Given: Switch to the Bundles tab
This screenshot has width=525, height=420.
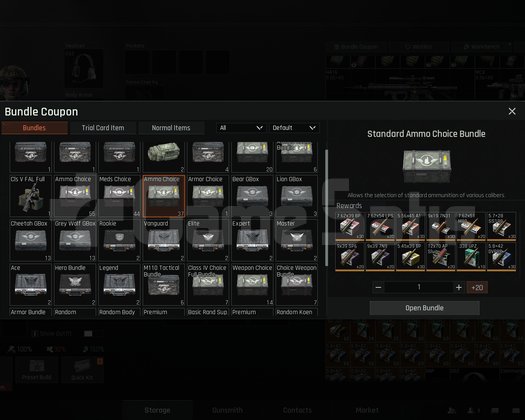Looking at the screenshot, I should [34, 128].
